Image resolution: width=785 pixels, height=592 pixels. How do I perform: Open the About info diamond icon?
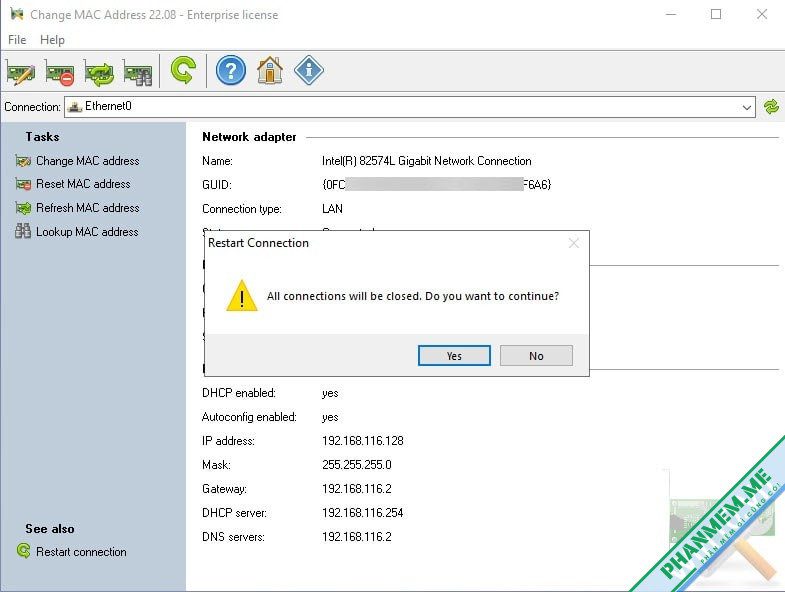click(x=309, y=70)
